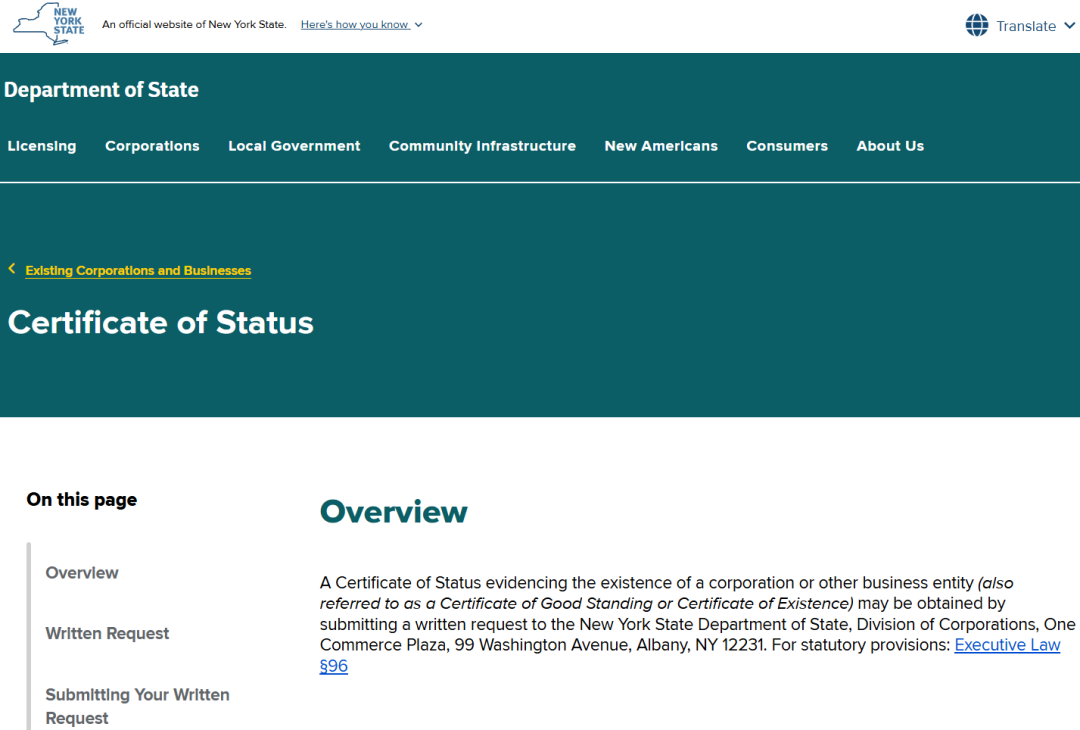Screen dimensions: 1080x730
Task: Open the New Americans menu
Action: click(661, 146)
